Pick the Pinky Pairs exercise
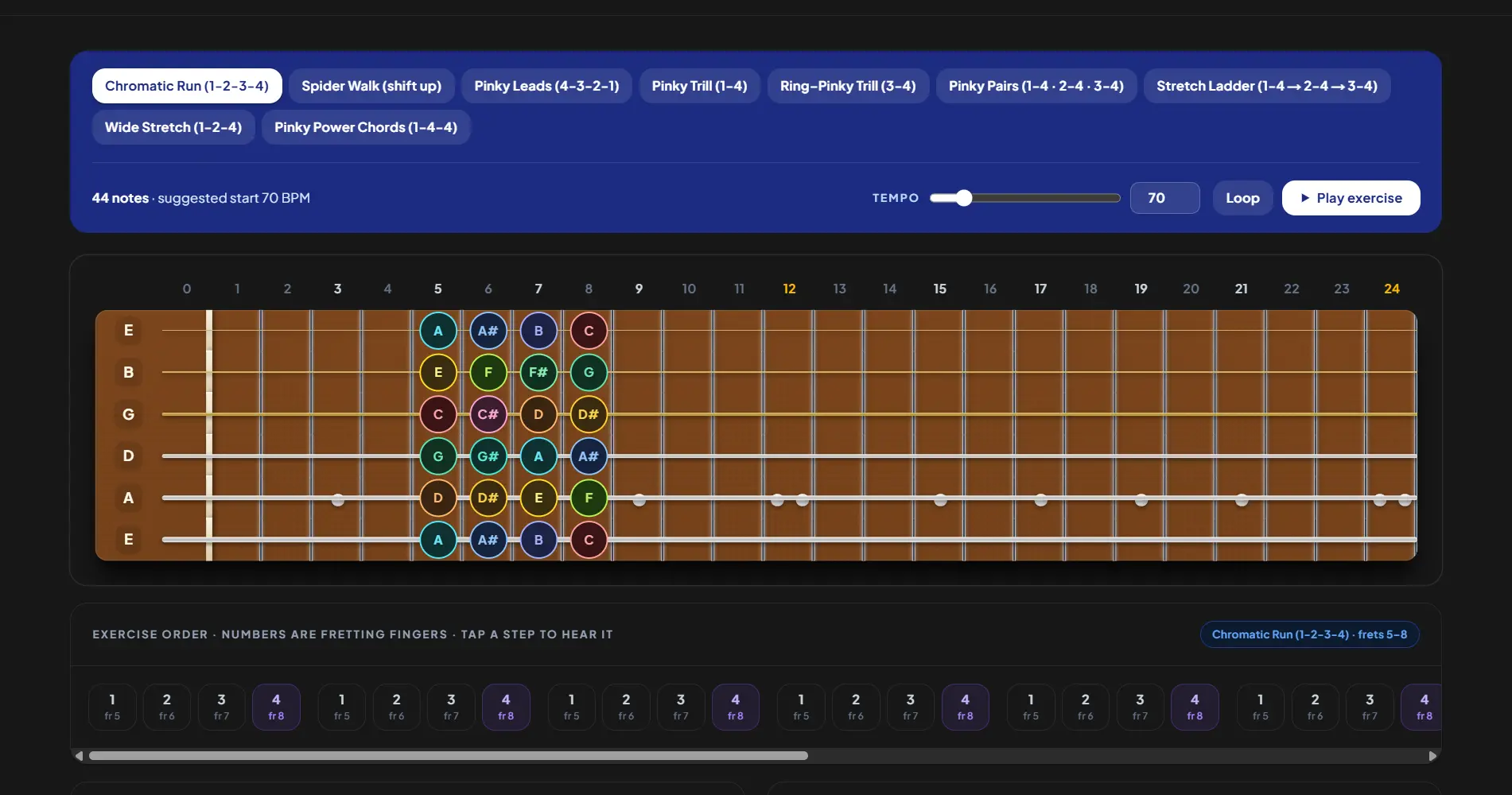This screenshot has height=795, width=1512. [x=1036, y=86]
